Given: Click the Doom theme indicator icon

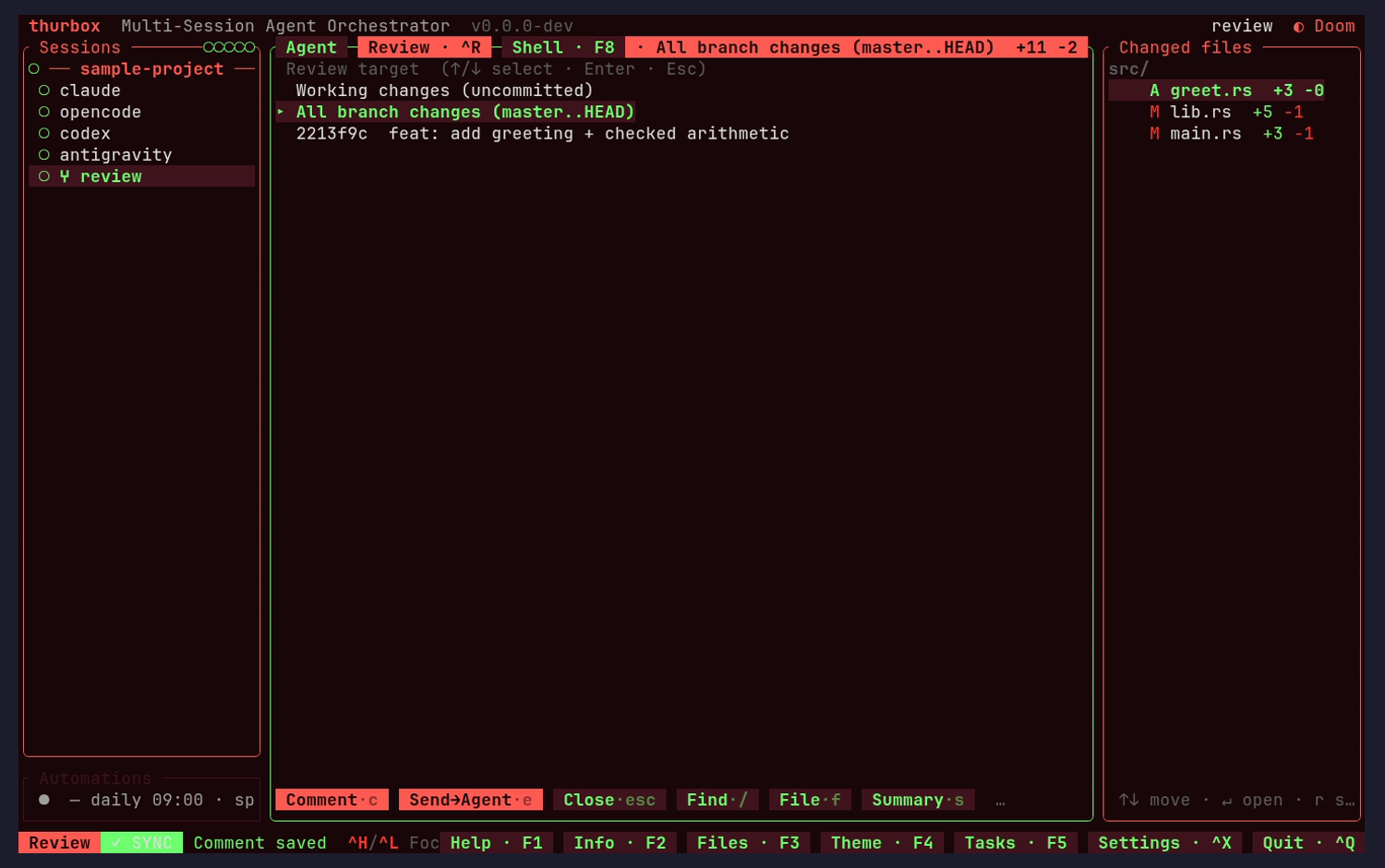Looking at the screenshot, I should (1298, 27).
